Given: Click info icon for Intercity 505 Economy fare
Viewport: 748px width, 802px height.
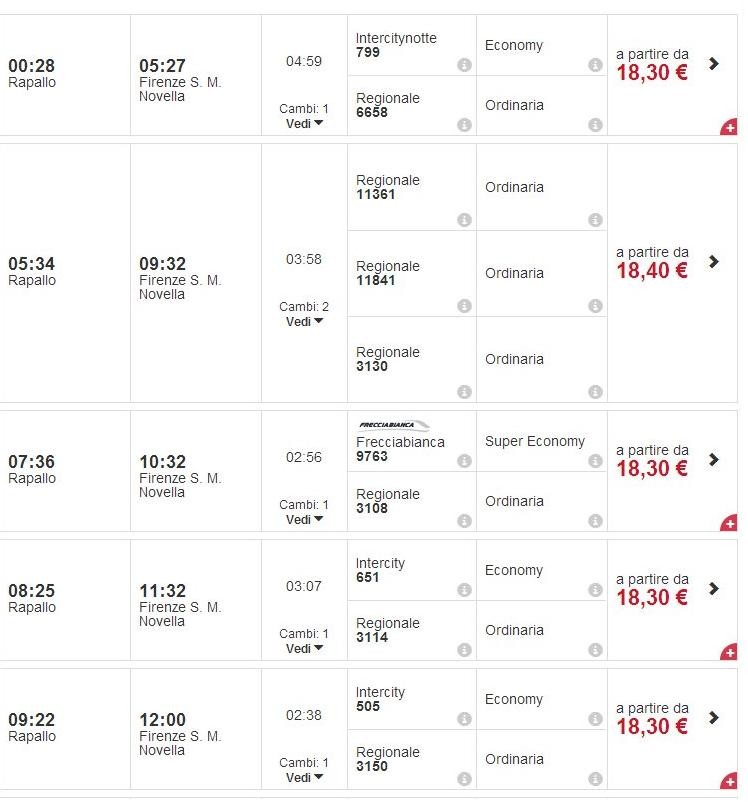Looking at the screenshot, I should [x=595, y=719].
